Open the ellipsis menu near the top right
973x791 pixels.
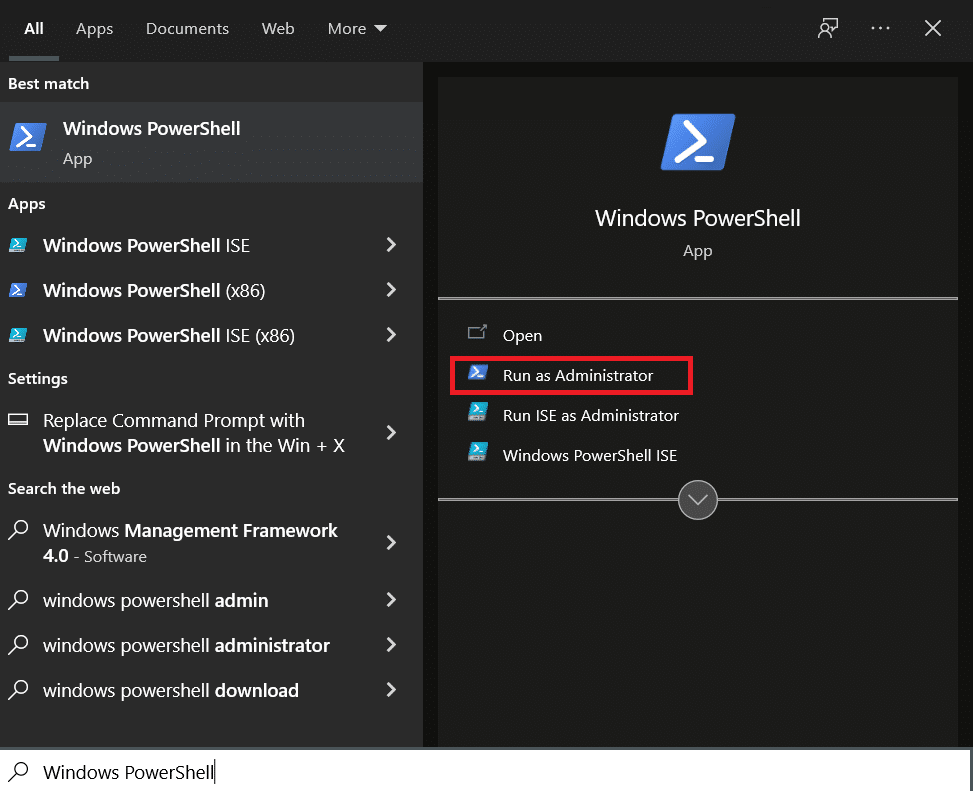[880, 28]
